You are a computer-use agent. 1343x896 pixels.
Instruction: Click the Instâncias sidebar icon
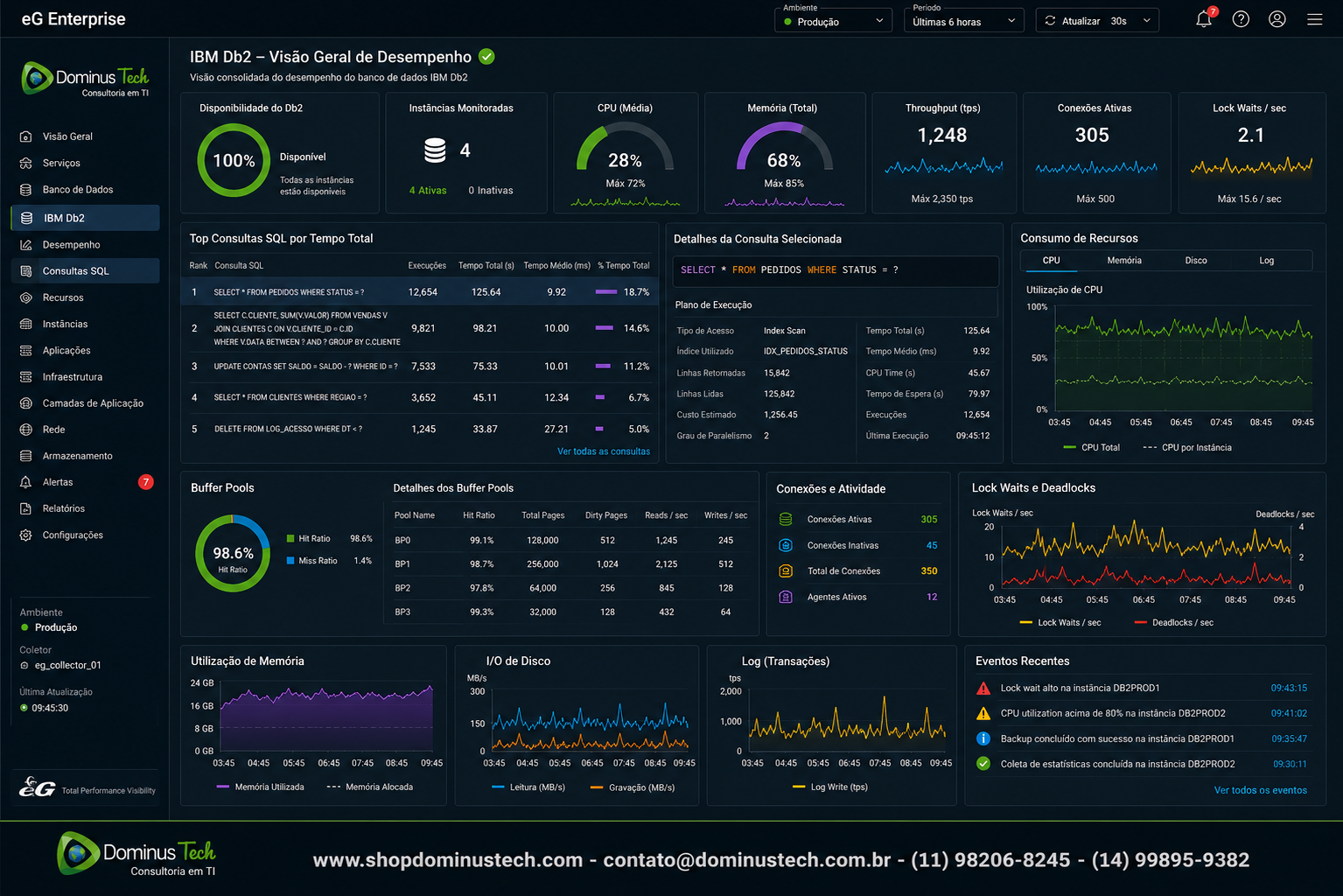26,324
